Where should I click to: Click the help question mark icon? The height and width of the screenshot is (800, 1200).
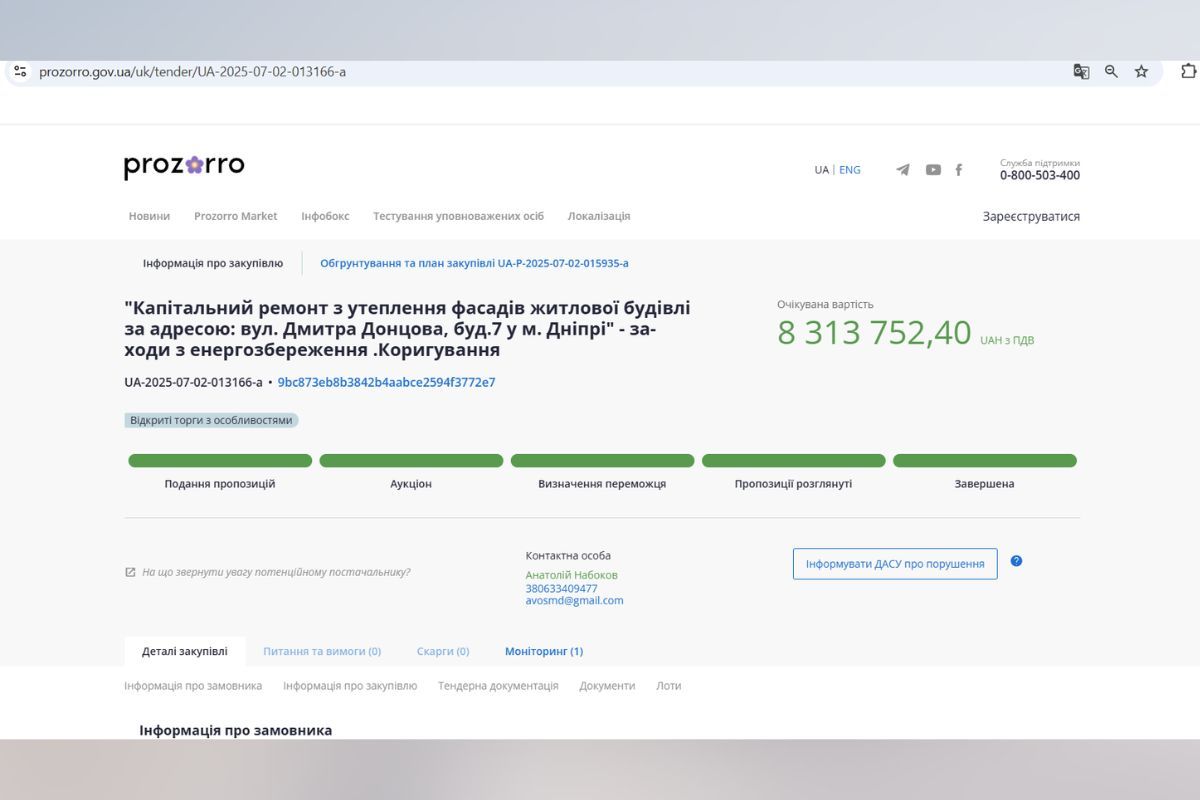1017,562
